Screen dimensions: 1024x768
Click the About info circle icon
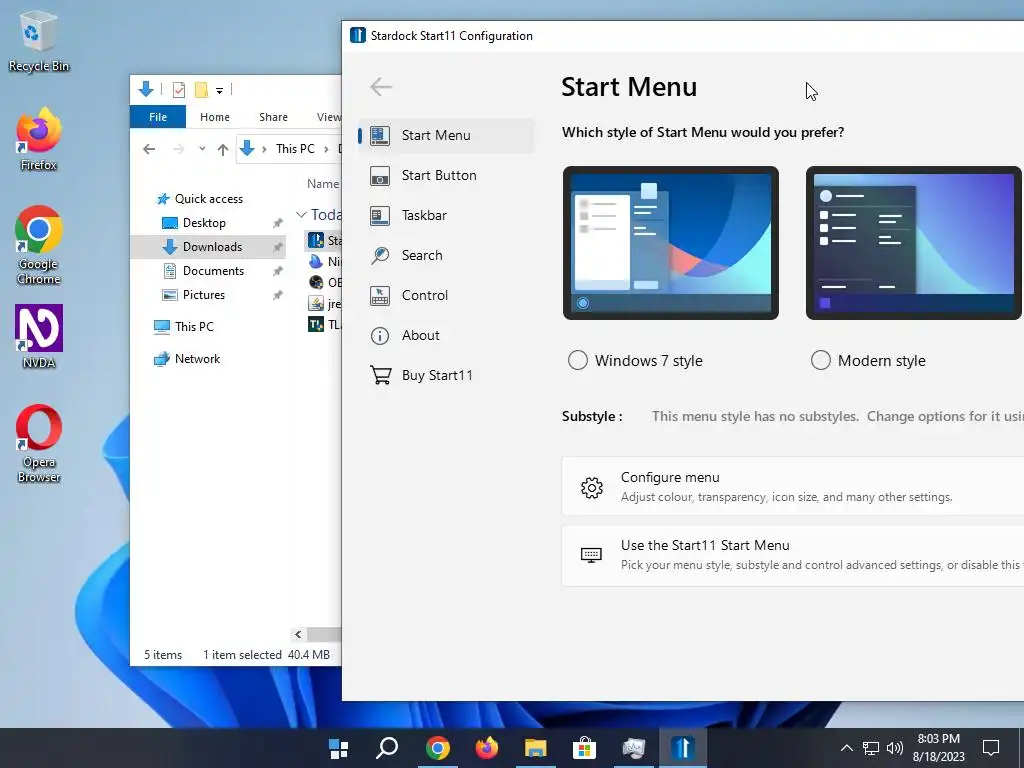(380, 336)
